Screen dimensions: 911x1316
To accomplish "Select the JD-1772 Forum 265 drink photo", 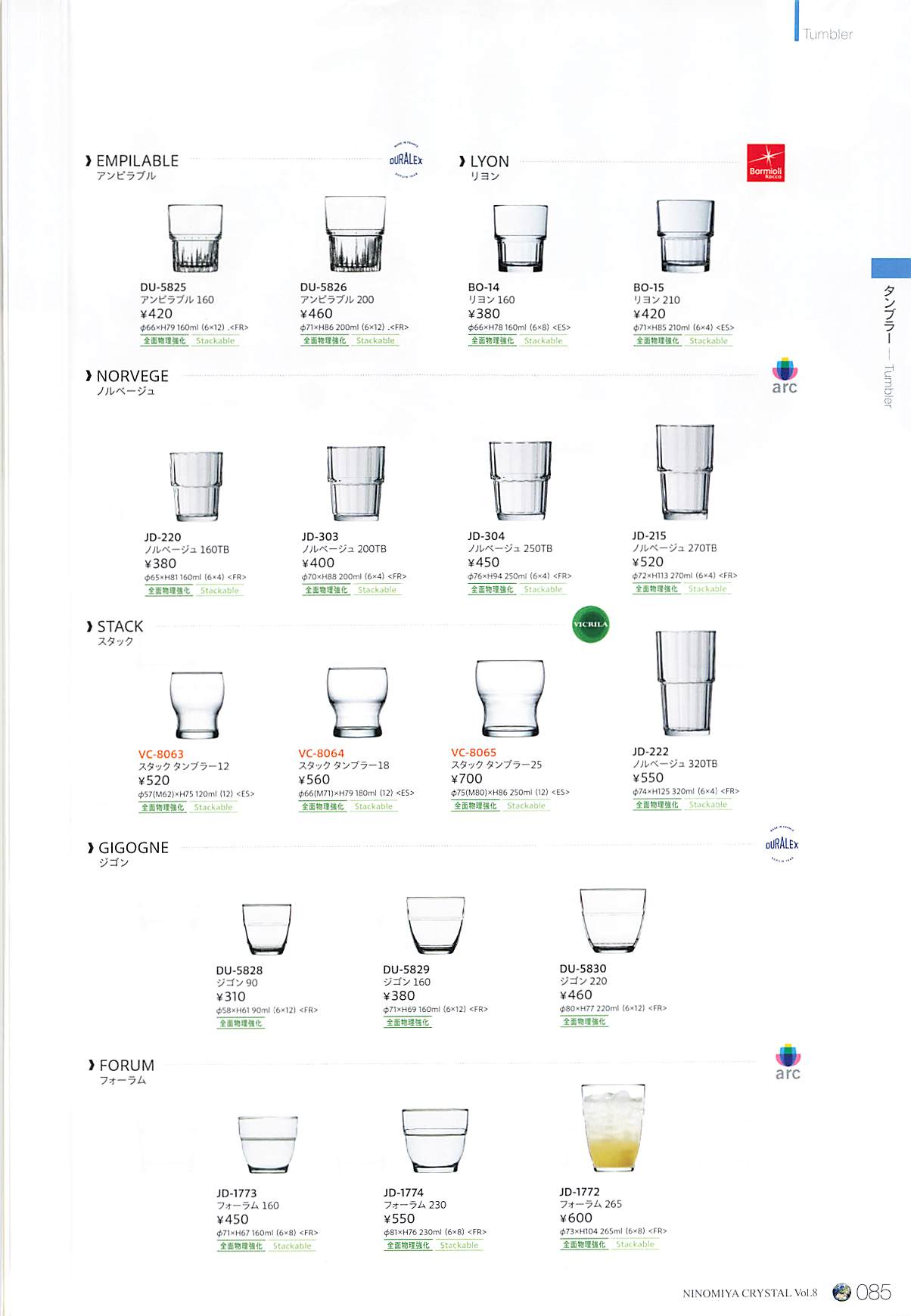I will tap(613, 1127).
